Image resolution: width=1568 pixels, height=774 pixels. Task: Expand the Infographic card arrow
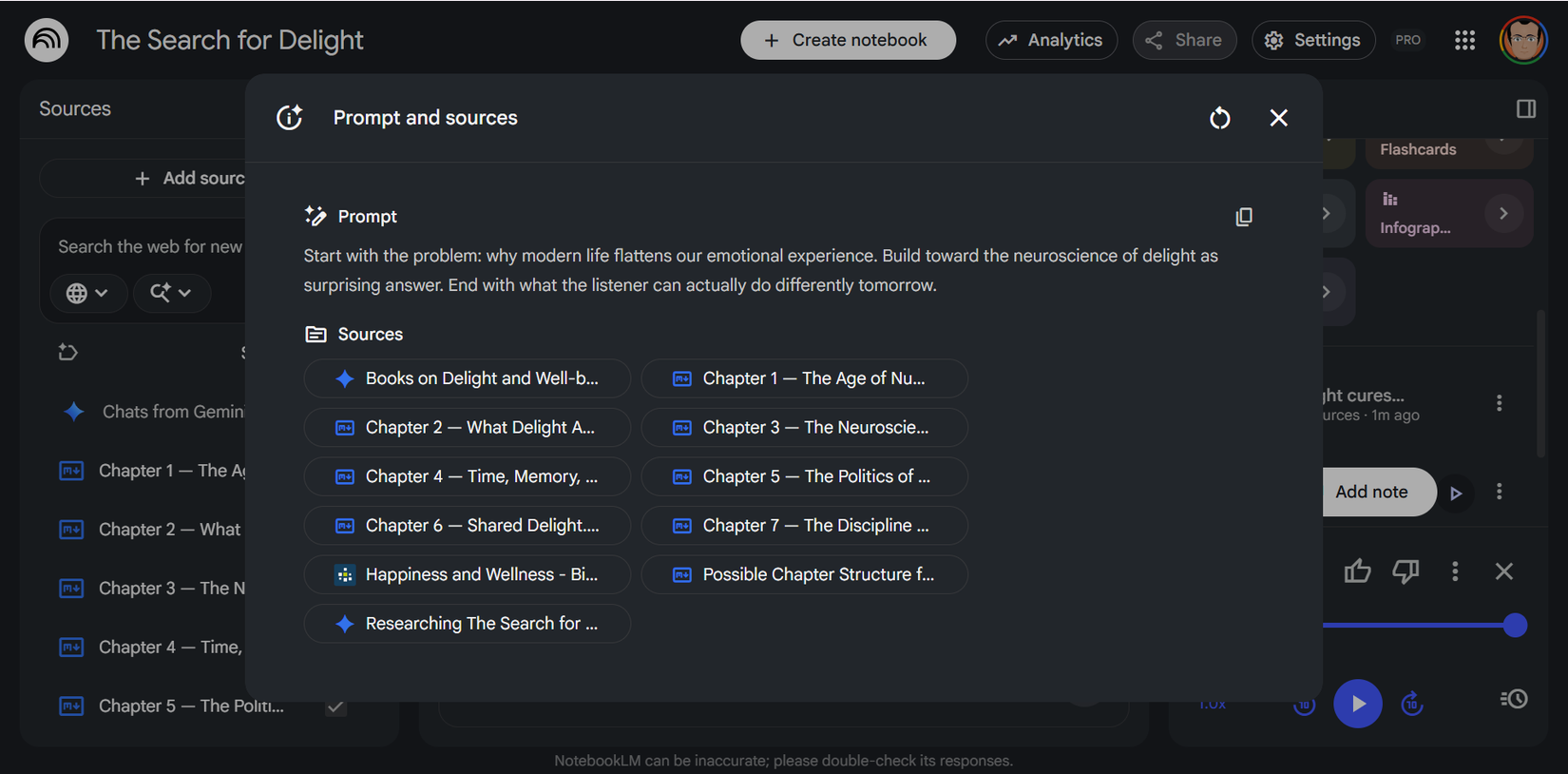pos(1503,213)
